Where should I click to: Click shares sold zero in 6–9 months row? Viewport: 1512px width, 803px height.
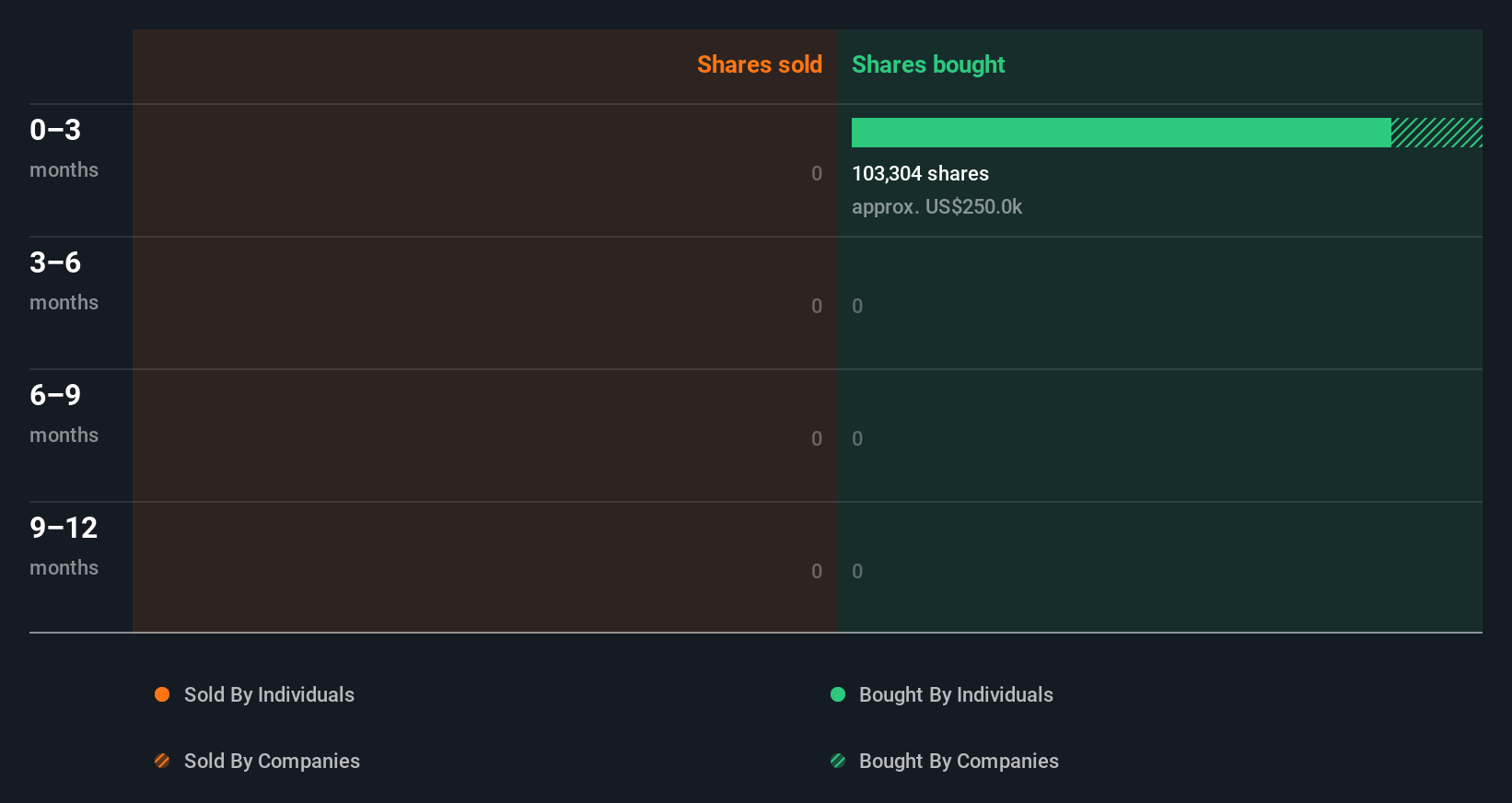817,438
